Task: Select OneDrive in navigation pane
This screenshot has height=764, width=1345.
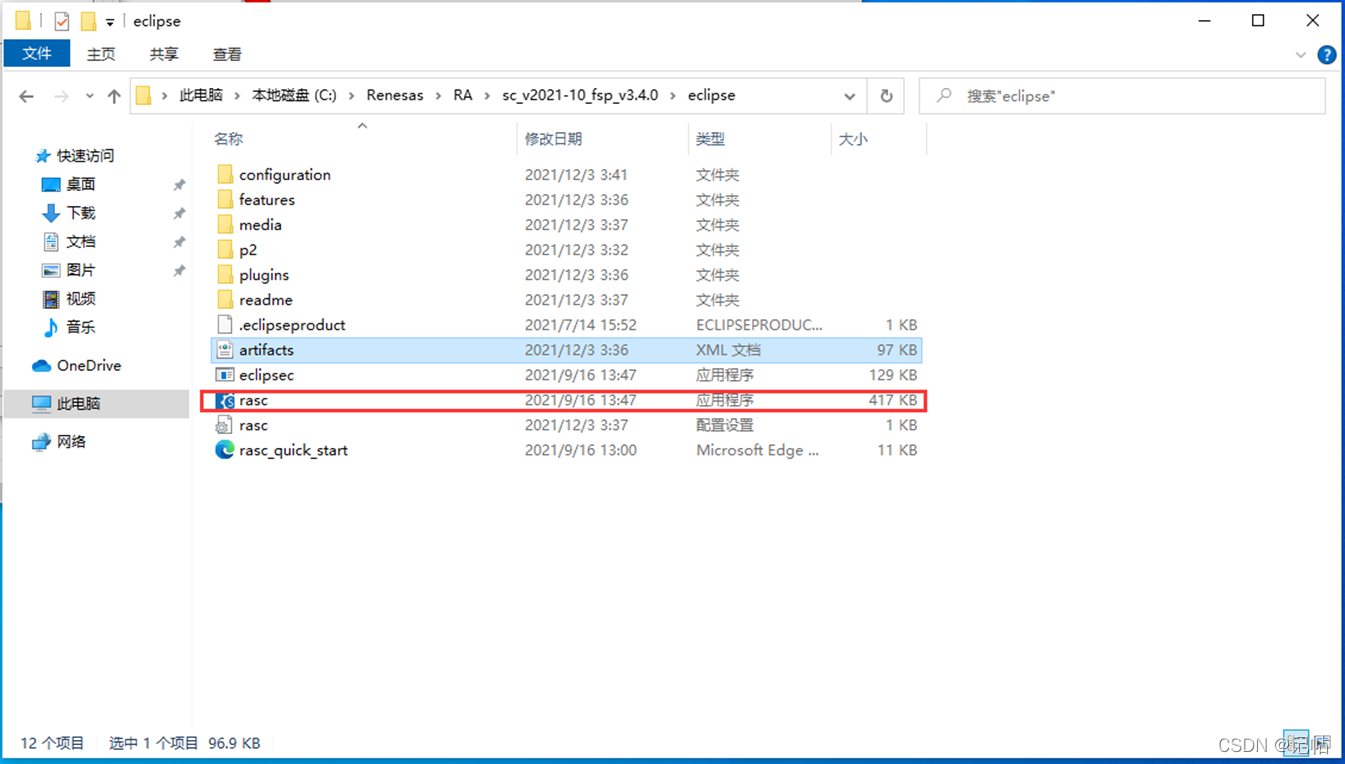Action: 77,365
